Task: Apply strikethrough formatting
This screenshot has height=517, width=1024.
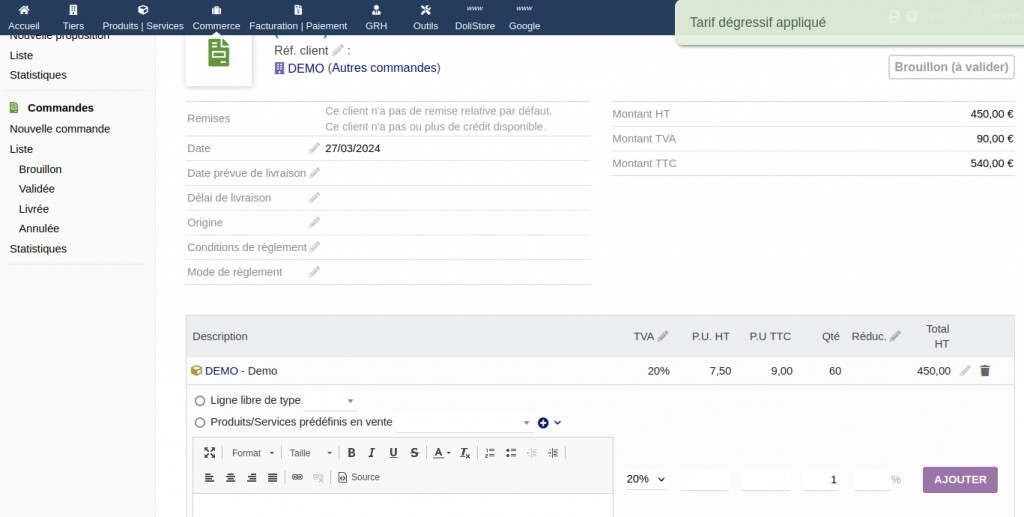Action: click(414, 453)
